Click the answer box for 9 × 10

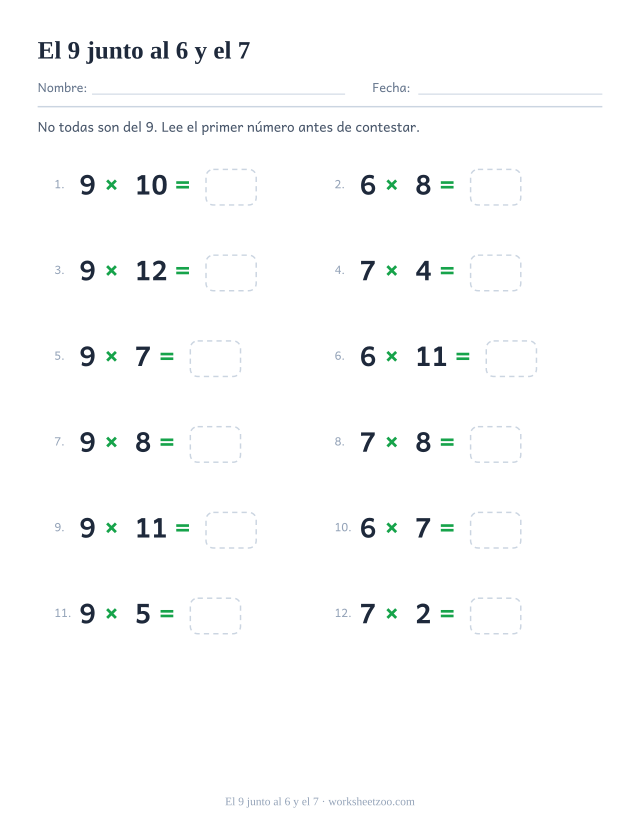tap(231, 187)
